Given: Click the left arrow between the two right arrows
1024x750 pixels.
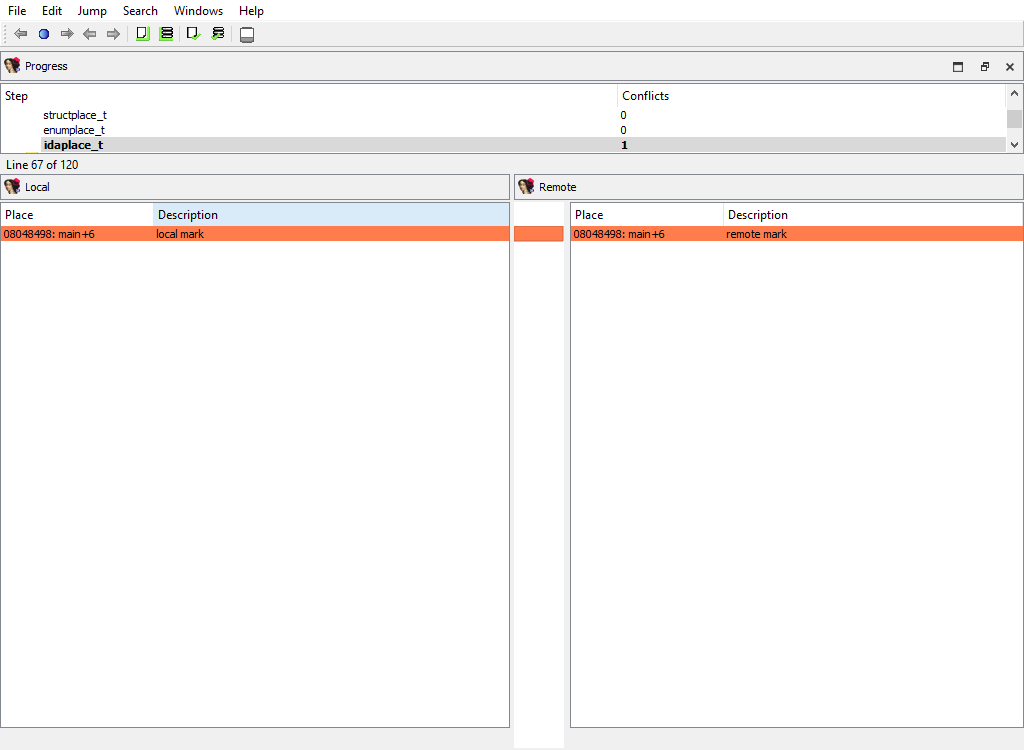Looking at the screenshot, I should click(90, 34).
